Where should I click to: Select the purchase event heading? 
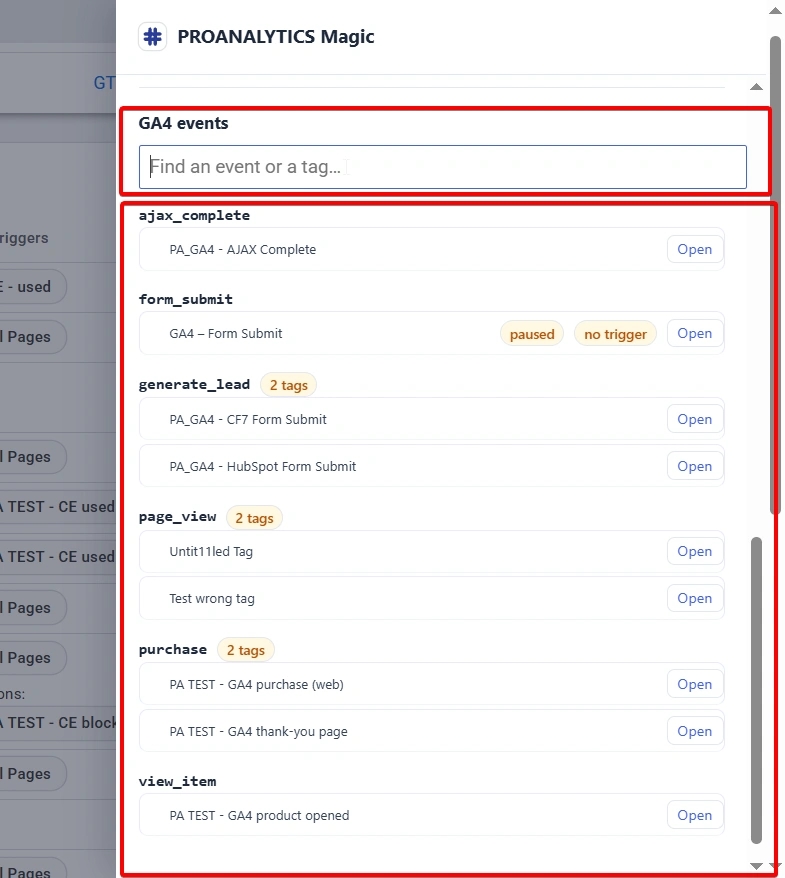click(x=173, y=650)
